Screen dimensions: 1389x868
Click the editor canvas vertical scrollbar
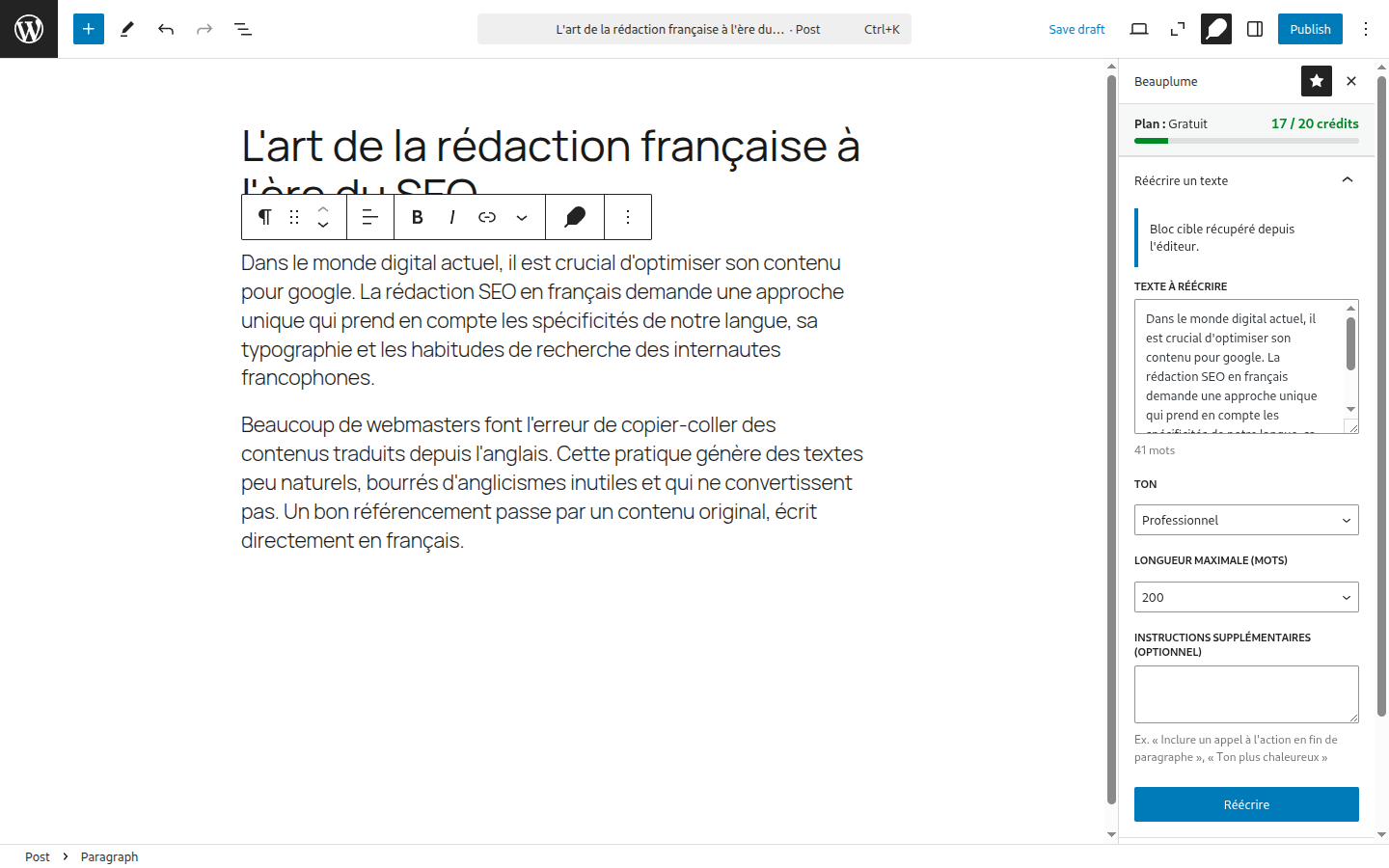tap(1111, 440)
